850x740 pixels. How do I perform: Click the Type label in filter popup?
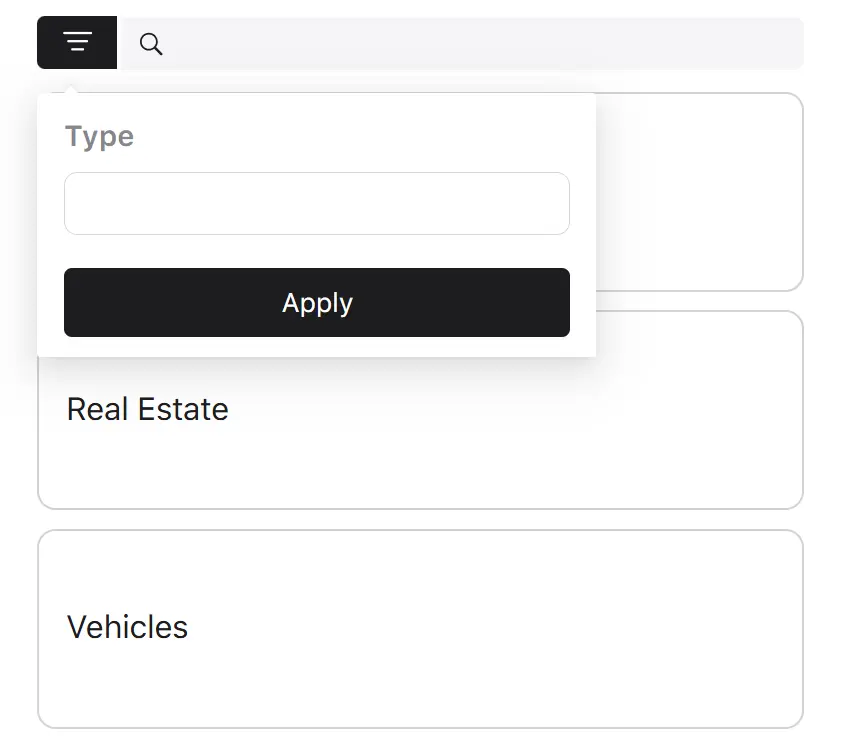[x=99, y=136]
